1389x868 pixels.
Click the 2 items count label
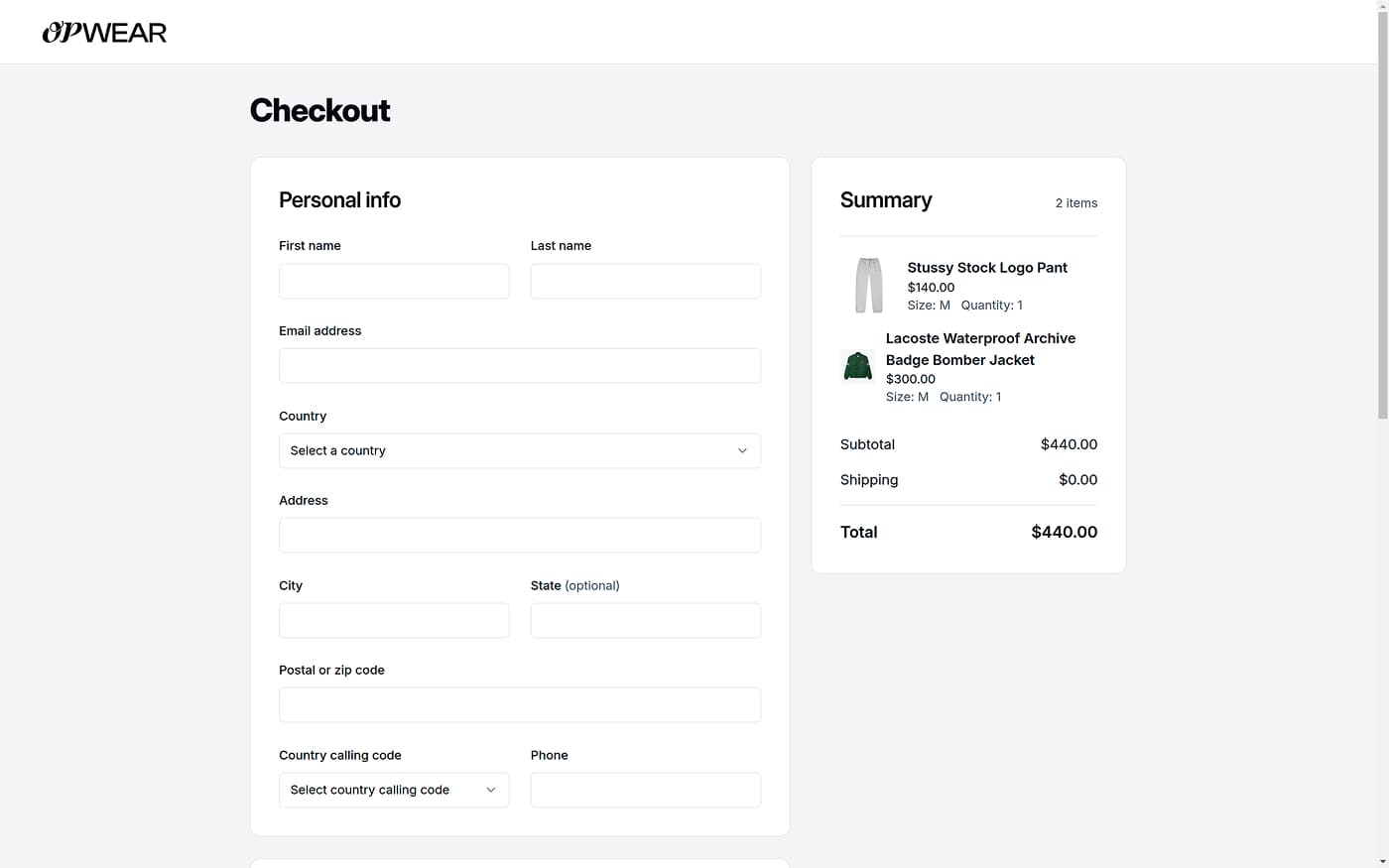click(x=1076, y=203)
